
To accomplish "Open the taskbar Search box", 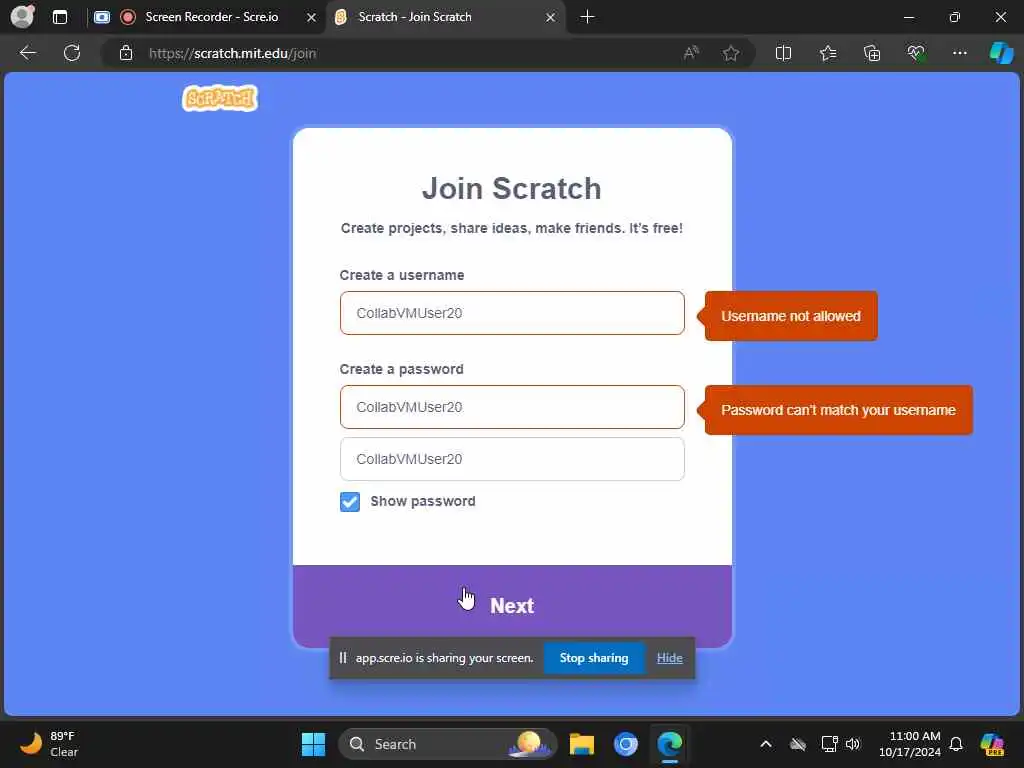I will 447,744.
